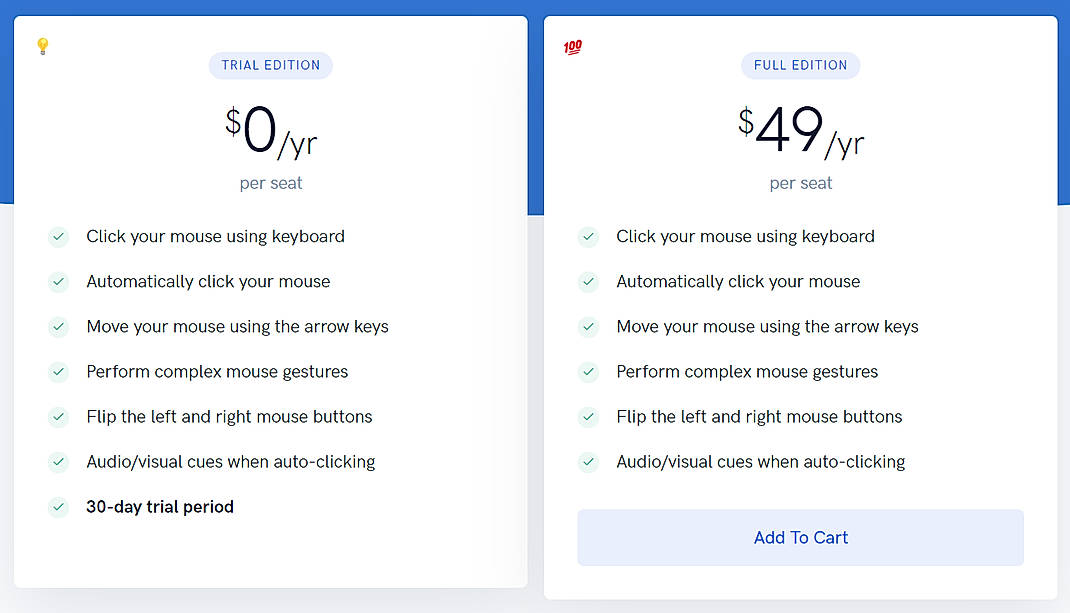Viewport: 1070px width, 613px height.
Task: Click the 'Automatically click your mouse' text (full edition)
Action: click(737, 281)
